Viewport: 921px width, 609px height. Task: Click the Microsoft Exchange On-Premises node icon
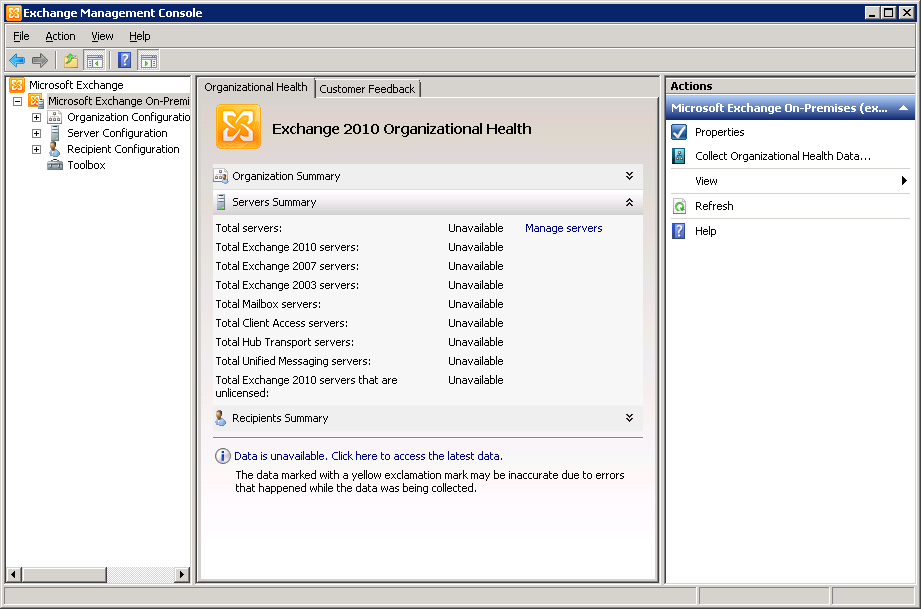(36, 101)
